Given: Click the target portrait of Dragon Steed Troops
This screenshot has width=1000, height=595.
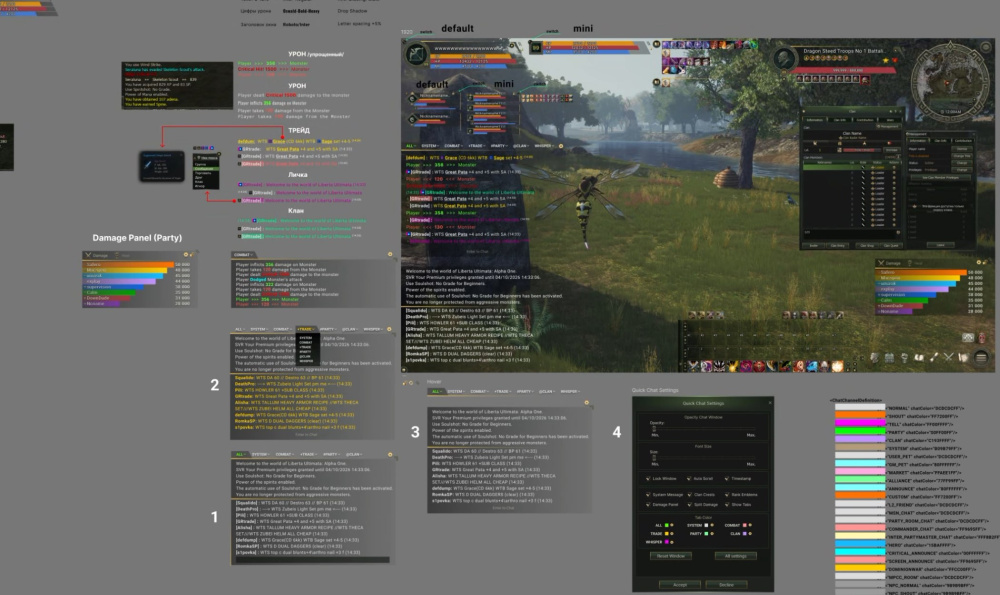Looking at the screenshot, I should tap(784, 59).
